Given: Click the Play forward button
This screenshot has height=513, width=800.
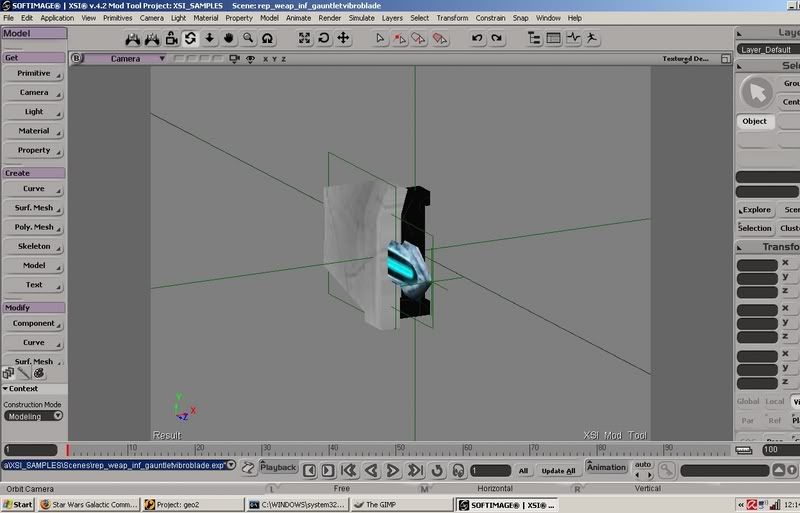Looking at the screenshot, I should pyautogui.click(x=392, y=470).
